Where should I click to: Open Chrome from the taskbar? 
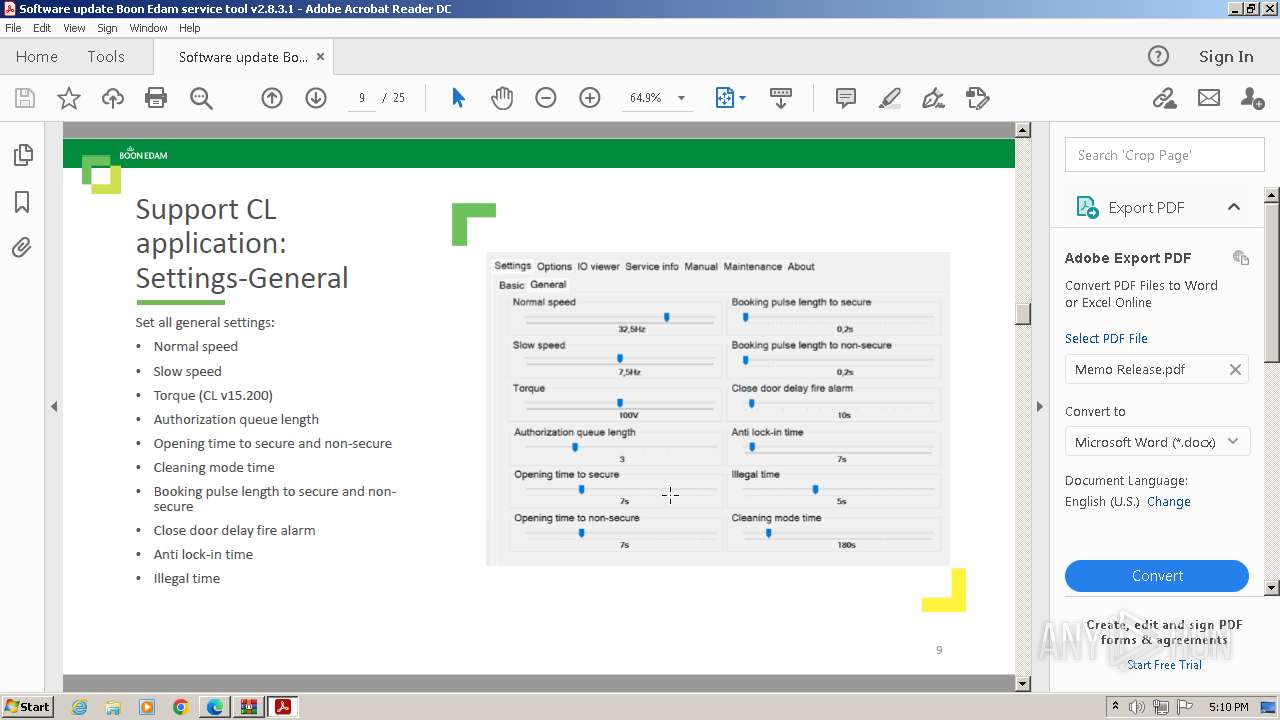point(180,707)
